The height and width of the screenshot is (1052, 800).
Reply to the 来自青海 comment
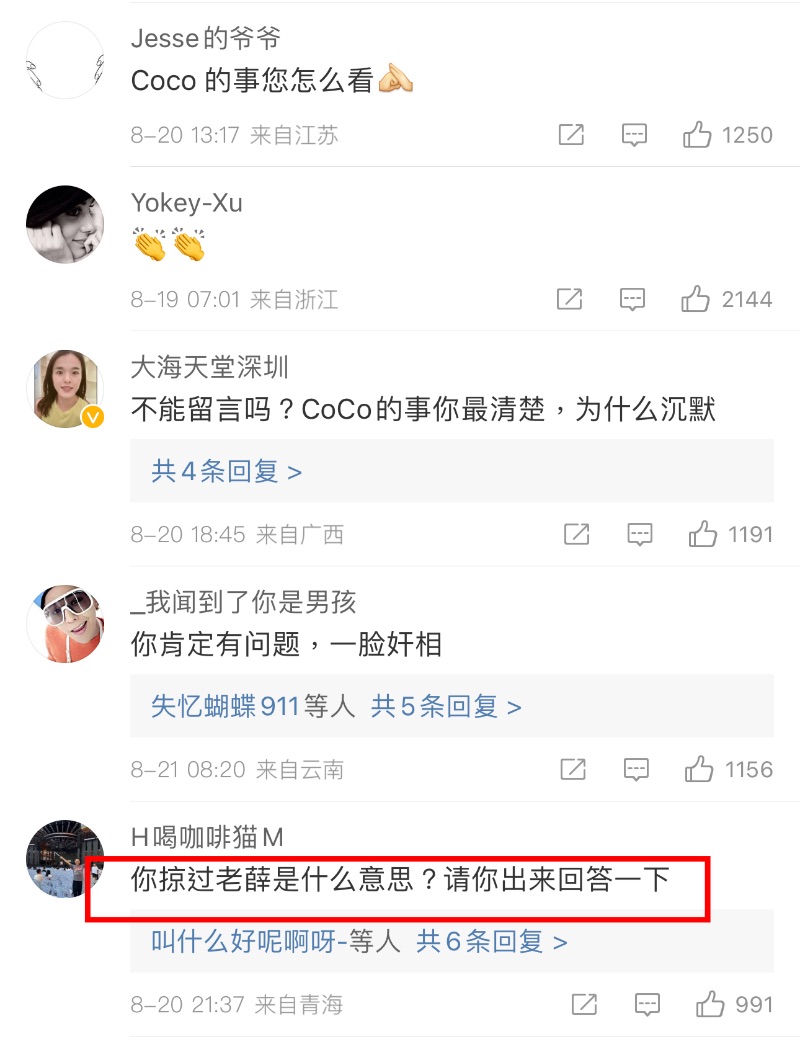point(648,1004)
